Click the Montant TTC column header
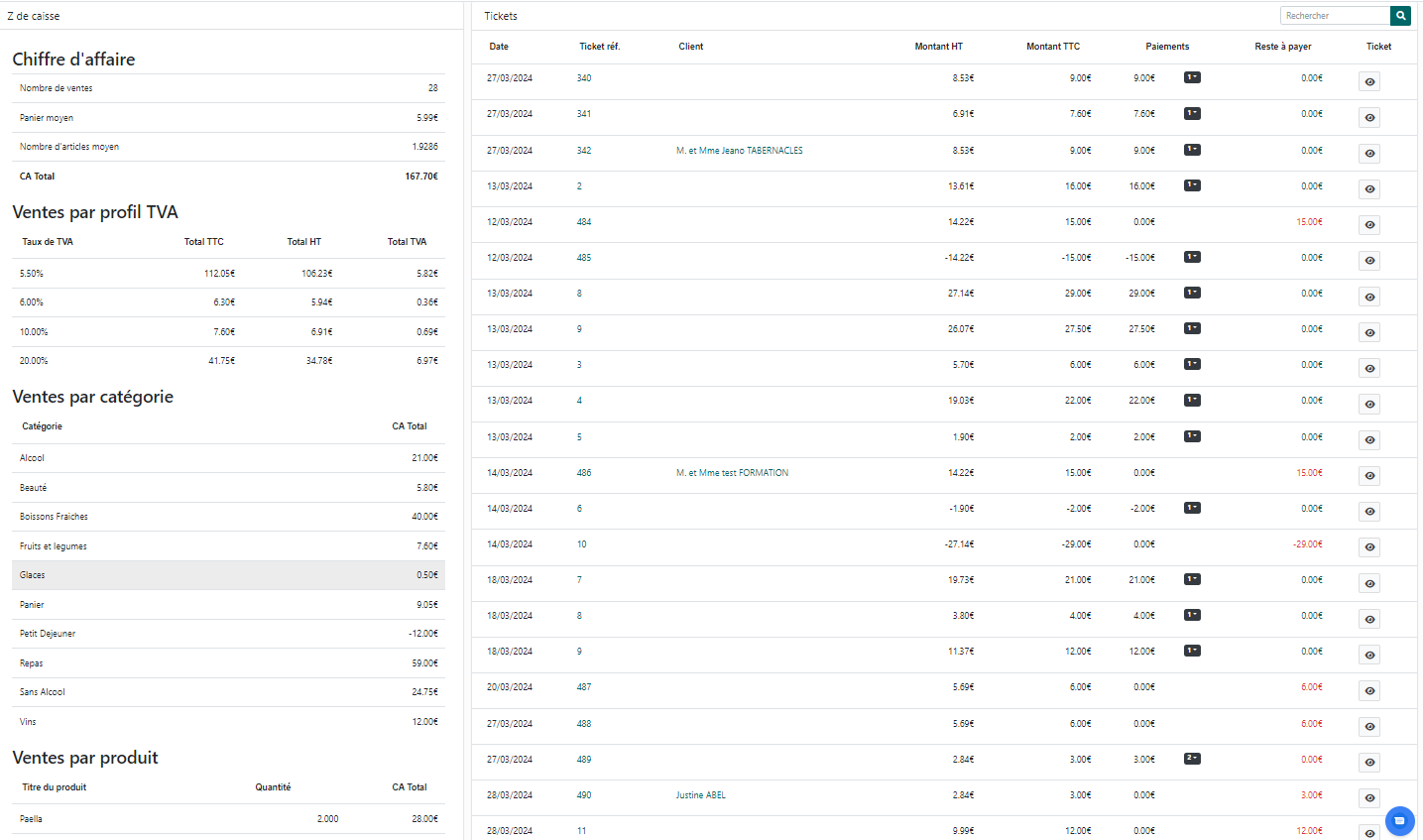Screen dimensions: 1423x840 1052,47
